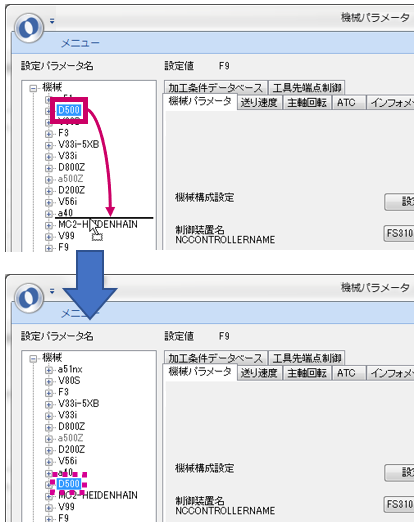
Task: Open the 主軸回転 tab in bottom window
Action: pos(307,373)
